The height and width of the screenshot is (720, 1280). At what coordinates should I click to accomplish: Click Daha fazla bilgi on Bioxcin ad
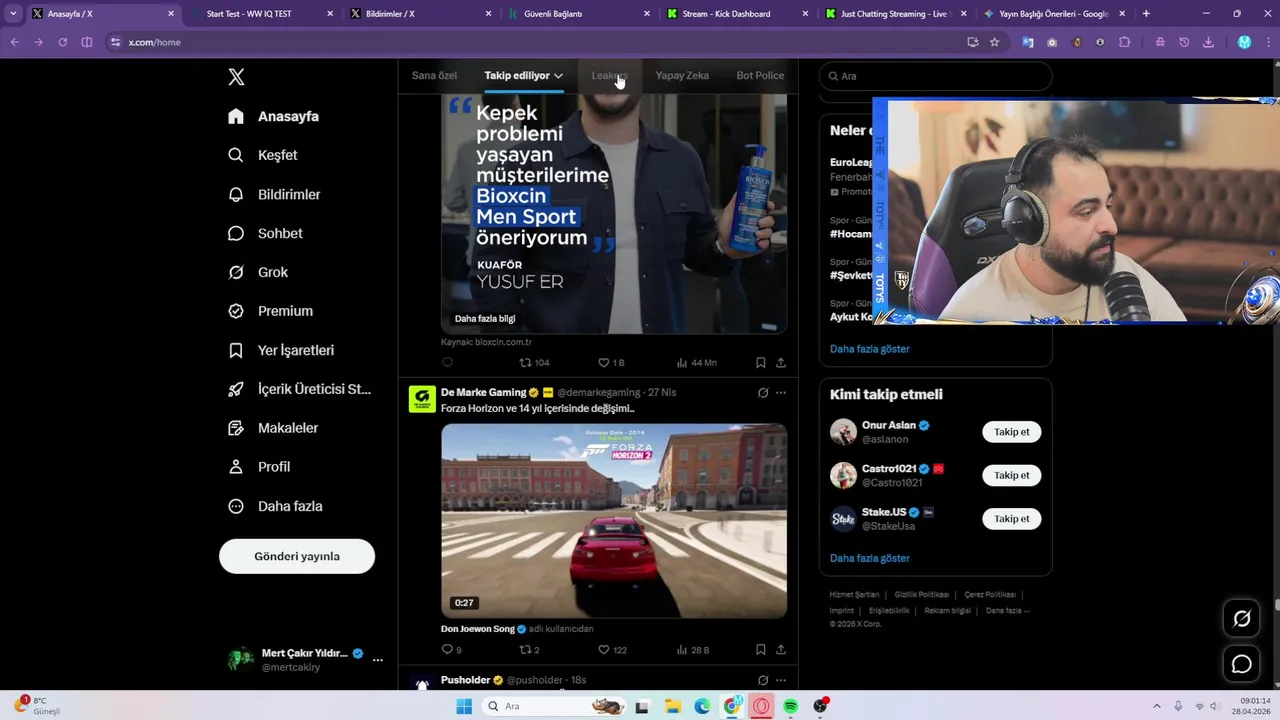[x=485, y=319]
